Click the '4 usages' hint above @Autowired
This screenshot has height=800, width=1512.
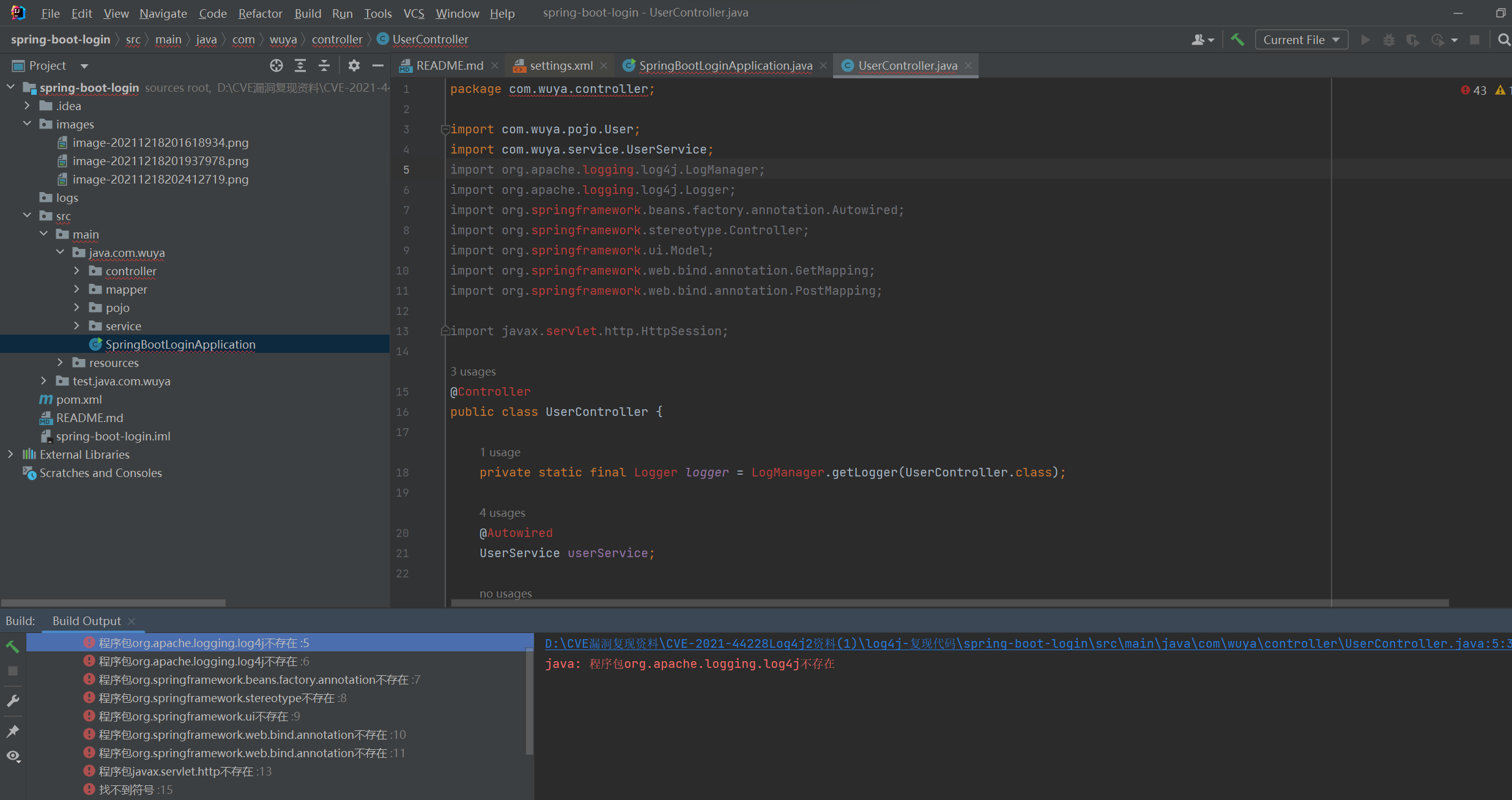click(502, 513)
